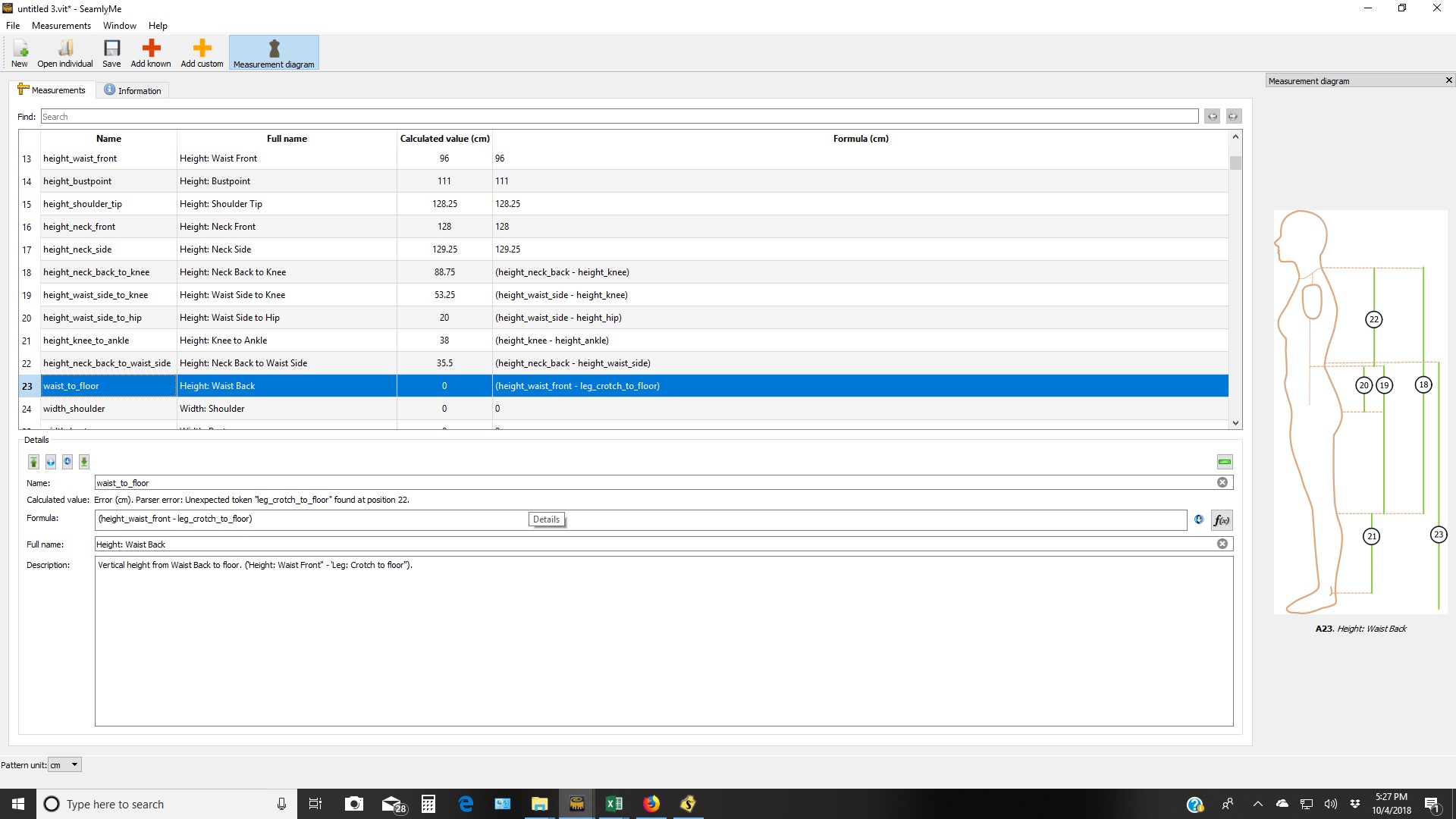Open the Measurements menu

point(61,25)
